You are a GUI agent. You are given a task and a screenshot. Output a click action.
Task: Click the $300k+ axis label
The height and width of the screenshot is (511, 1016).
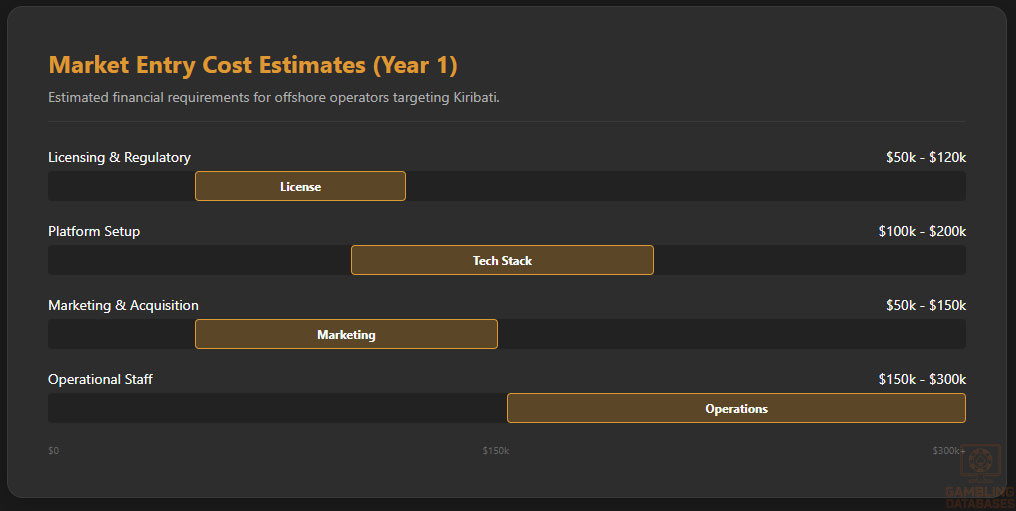pos(948,451)
